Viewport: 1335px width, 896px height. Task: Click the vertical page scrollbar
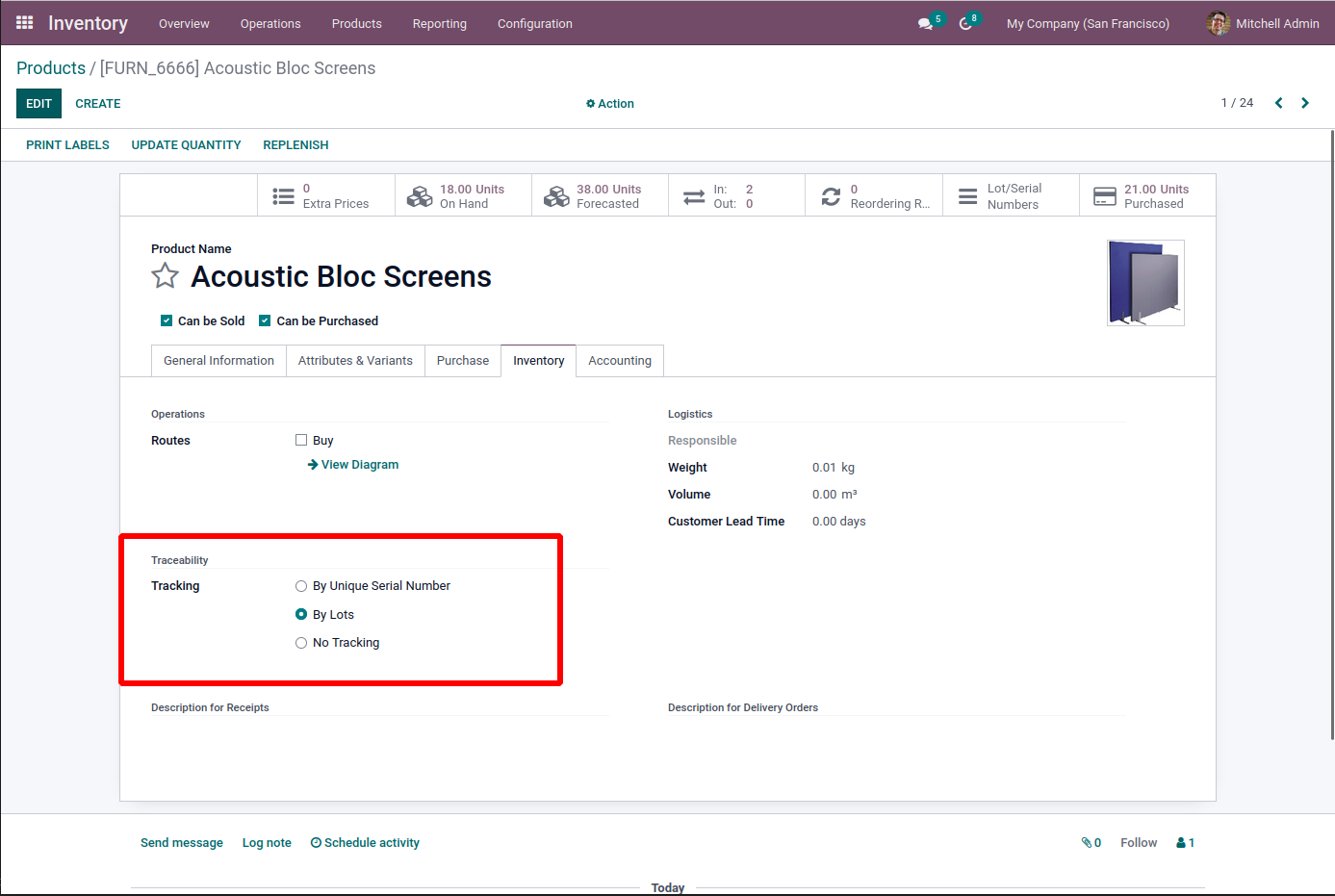tap(1332, 434)
